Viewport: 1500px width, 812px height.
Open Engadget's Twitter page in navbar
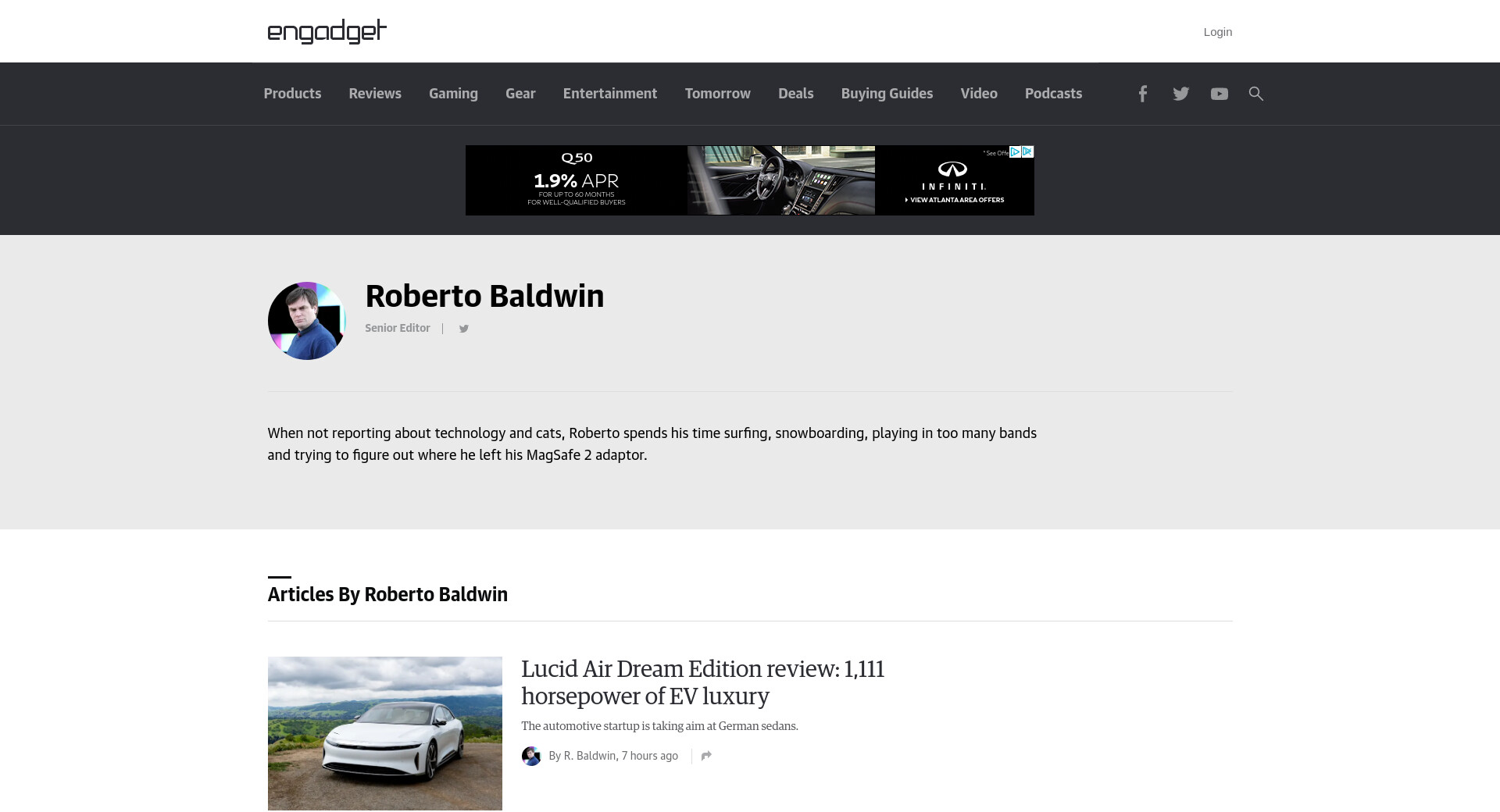click(1180, 94)
